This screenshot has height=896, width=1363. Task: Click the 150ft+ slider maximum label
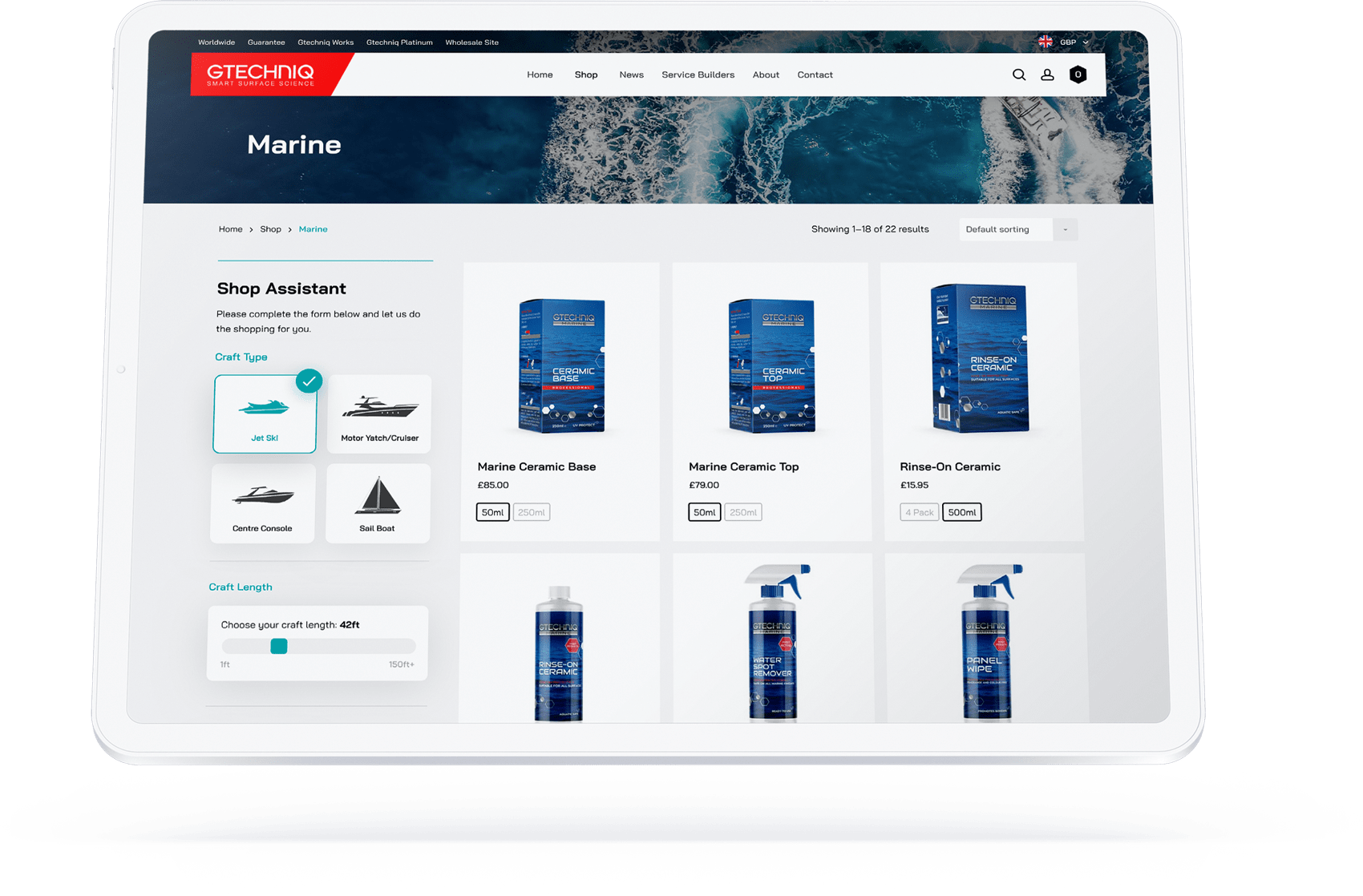tap(402, 664)
